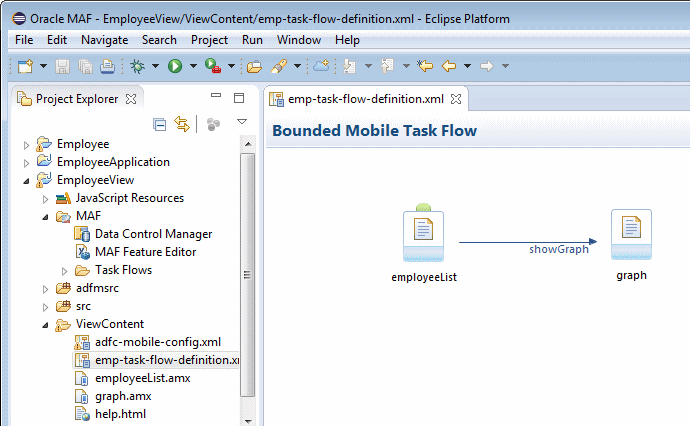Open the External Tools dropdown arrow
690x426 pixels.
coord(231,66)
